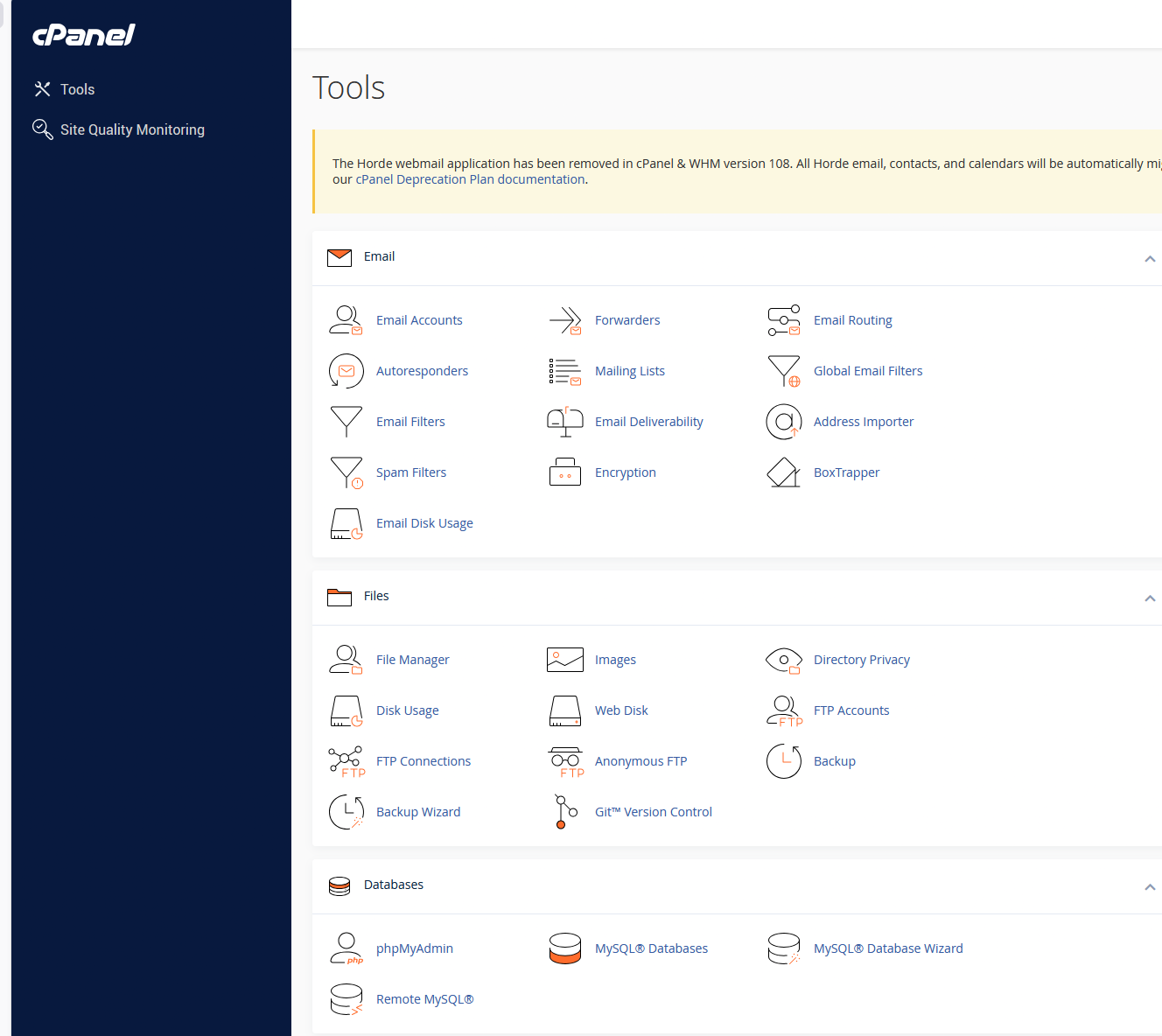Viewport: 1162px width, 1036px height.
Task: Open the Web Disk link
Action: click(x=621, y=710)
